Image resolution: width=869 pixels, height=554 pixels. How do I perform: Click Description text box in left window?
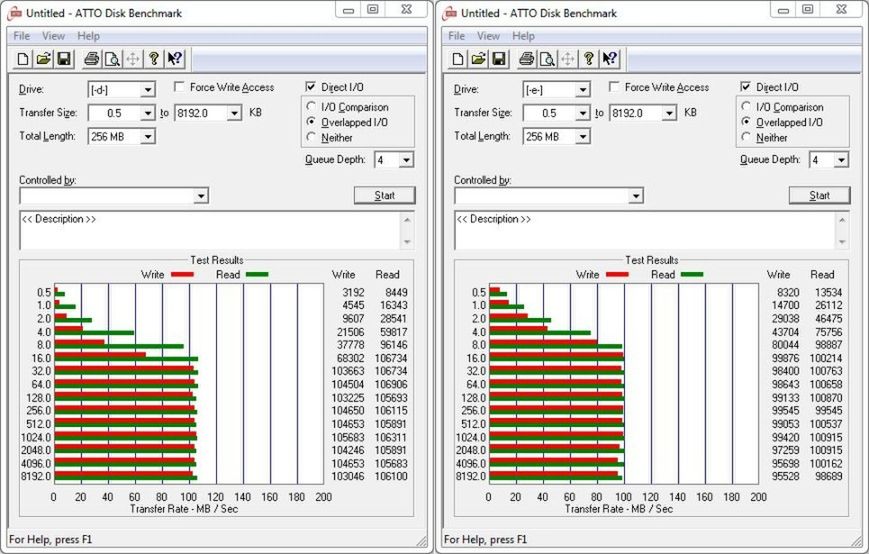[x=211, y=230]
